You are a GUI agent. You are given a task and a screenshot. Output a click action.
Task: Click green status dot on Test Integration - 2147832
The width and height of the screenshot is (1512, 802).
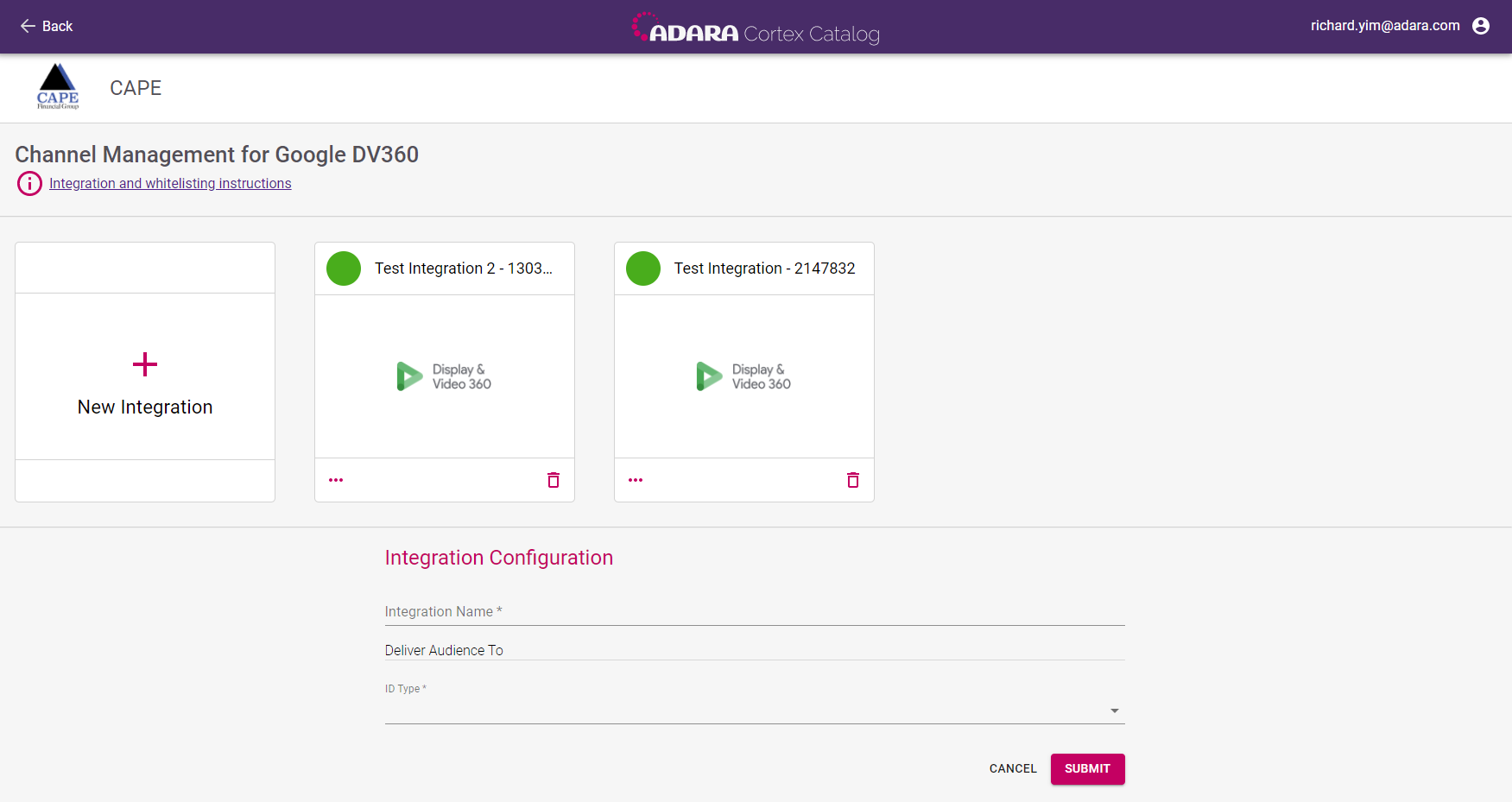click(643, 268)
